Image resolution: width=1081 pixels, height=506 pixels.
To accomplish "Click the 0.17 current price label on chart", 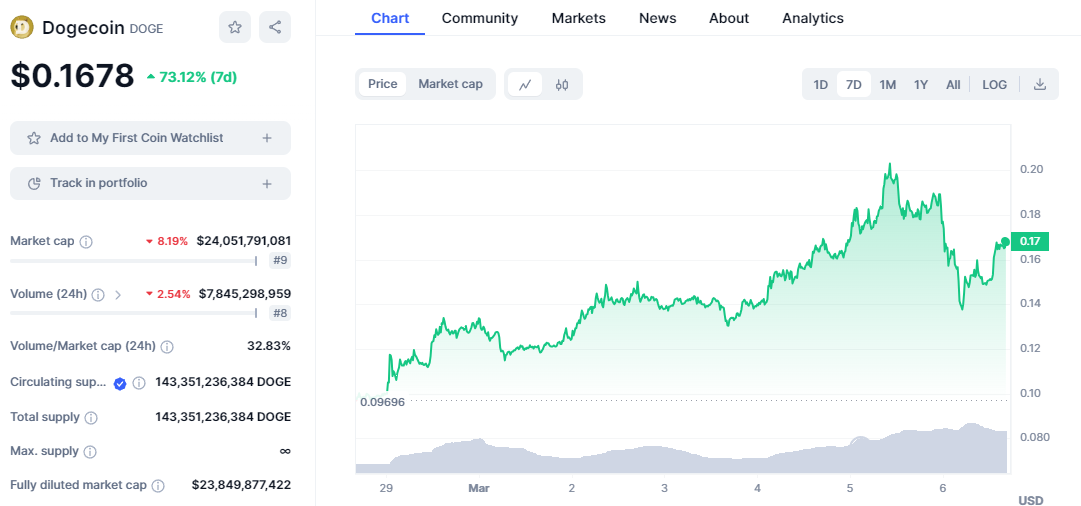I will coord(1029,241).
